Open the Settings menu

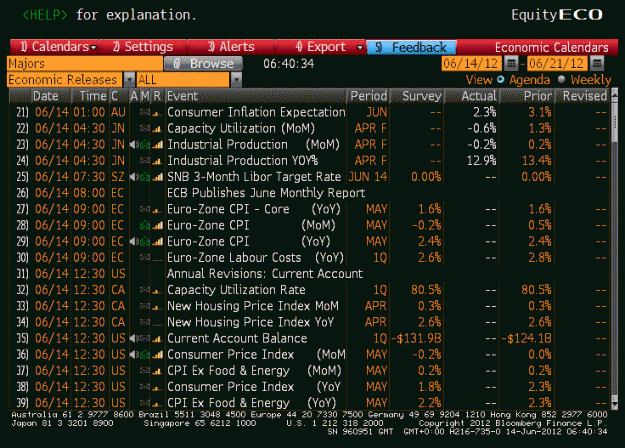(x=143, y=47)
